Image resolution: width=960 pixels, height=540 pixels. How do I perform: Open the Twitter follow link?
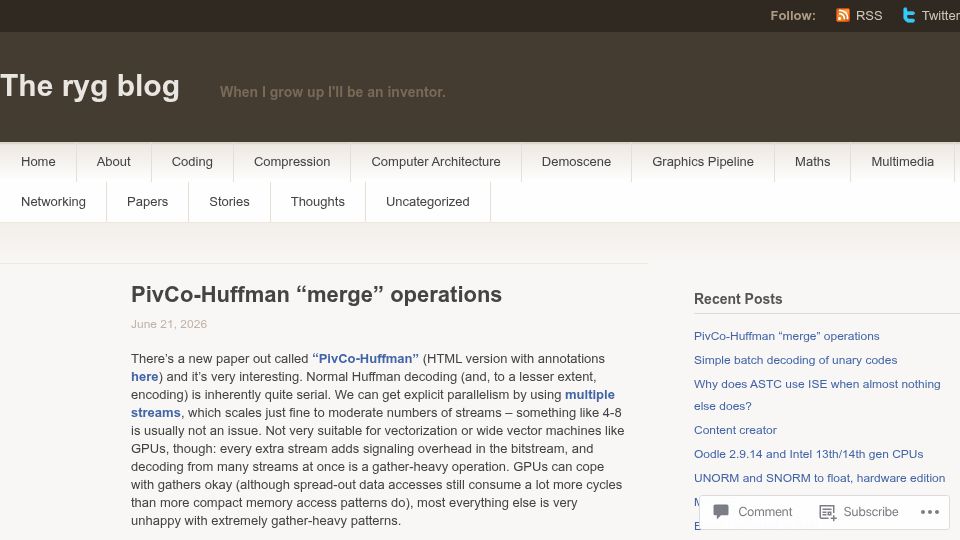point(940,15)
